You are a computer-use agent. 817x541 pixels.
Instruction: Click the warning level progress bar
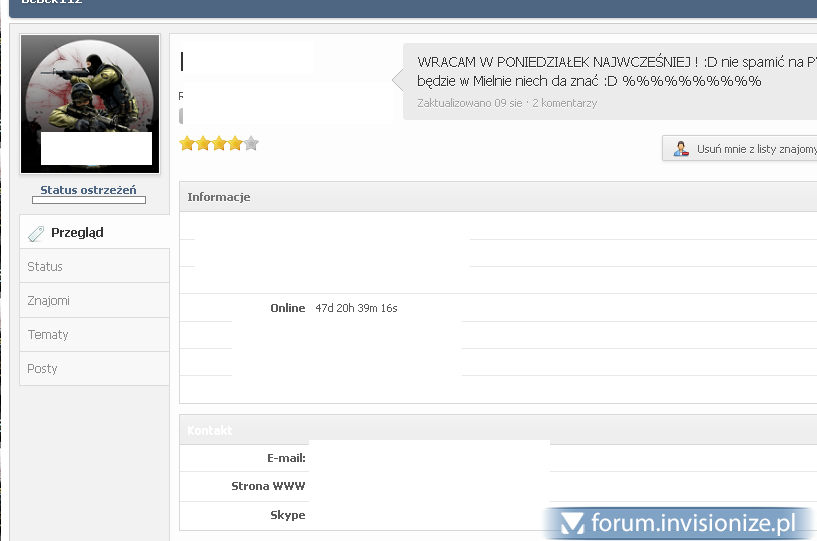coord(88,200)
